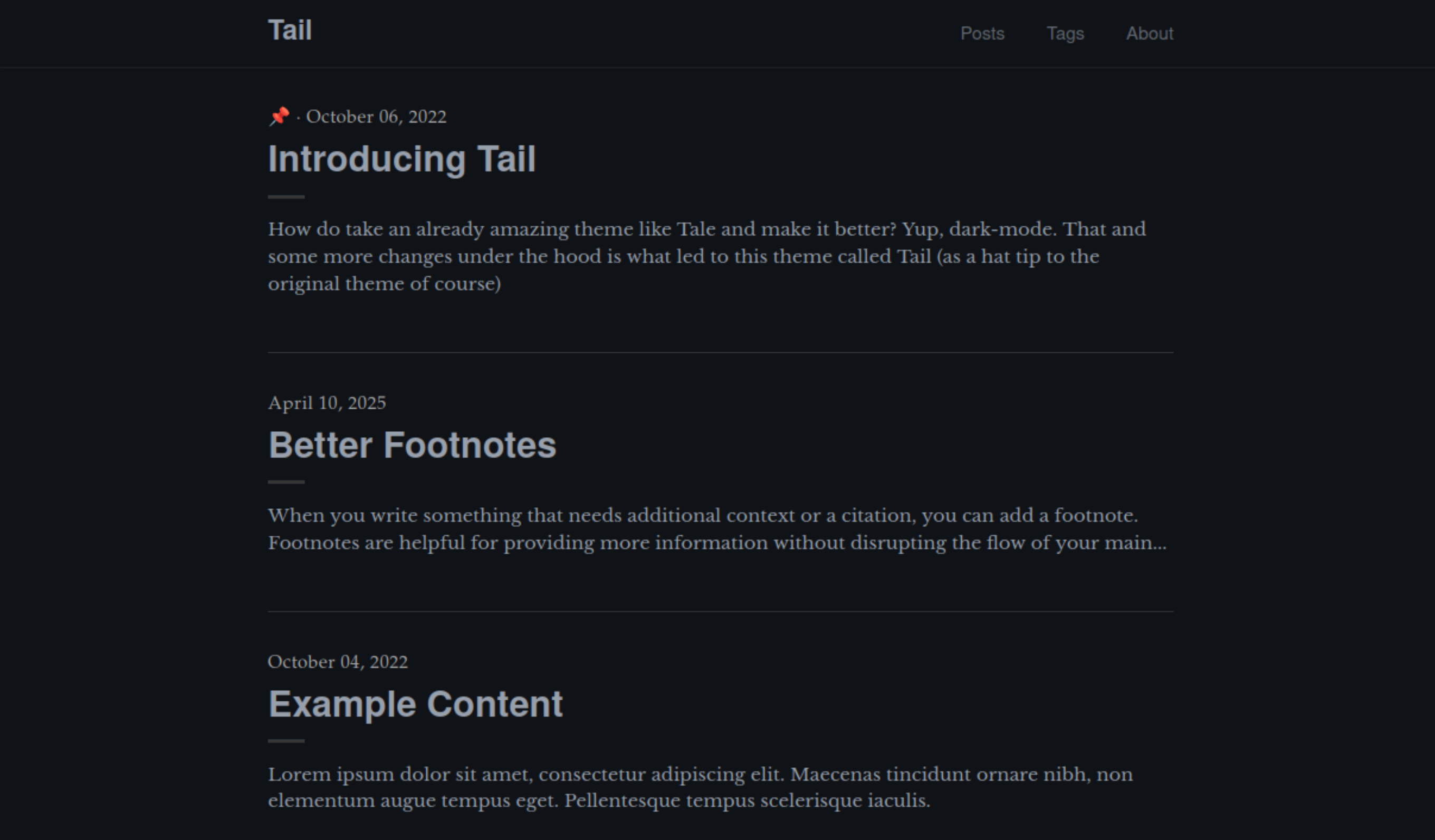This screenshot has height=840, width=1435.
Task: Click the Better Footnotes excerpt text
Action: [x=706, y=529]
